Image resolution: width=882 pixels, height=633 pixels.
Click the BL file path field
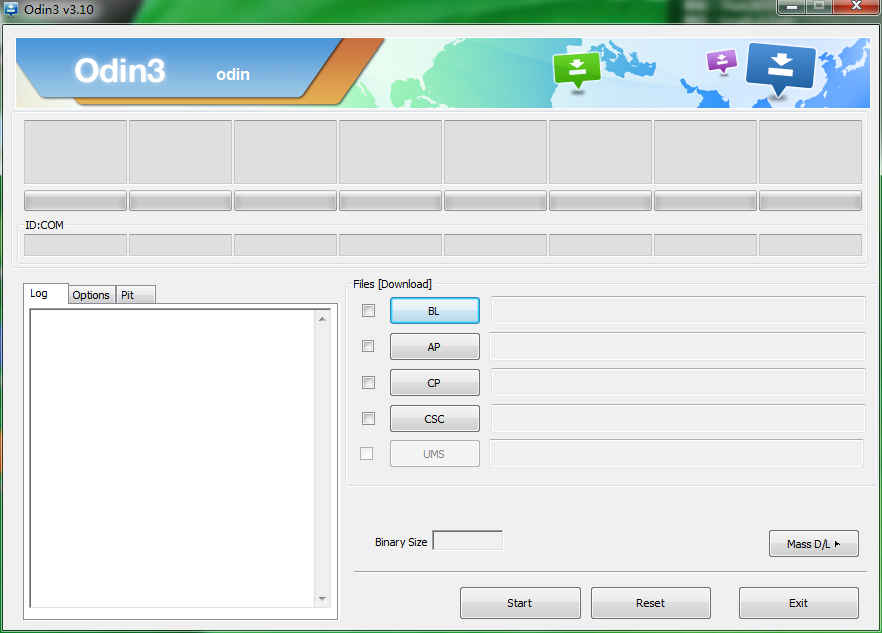[x=677, y=310]
